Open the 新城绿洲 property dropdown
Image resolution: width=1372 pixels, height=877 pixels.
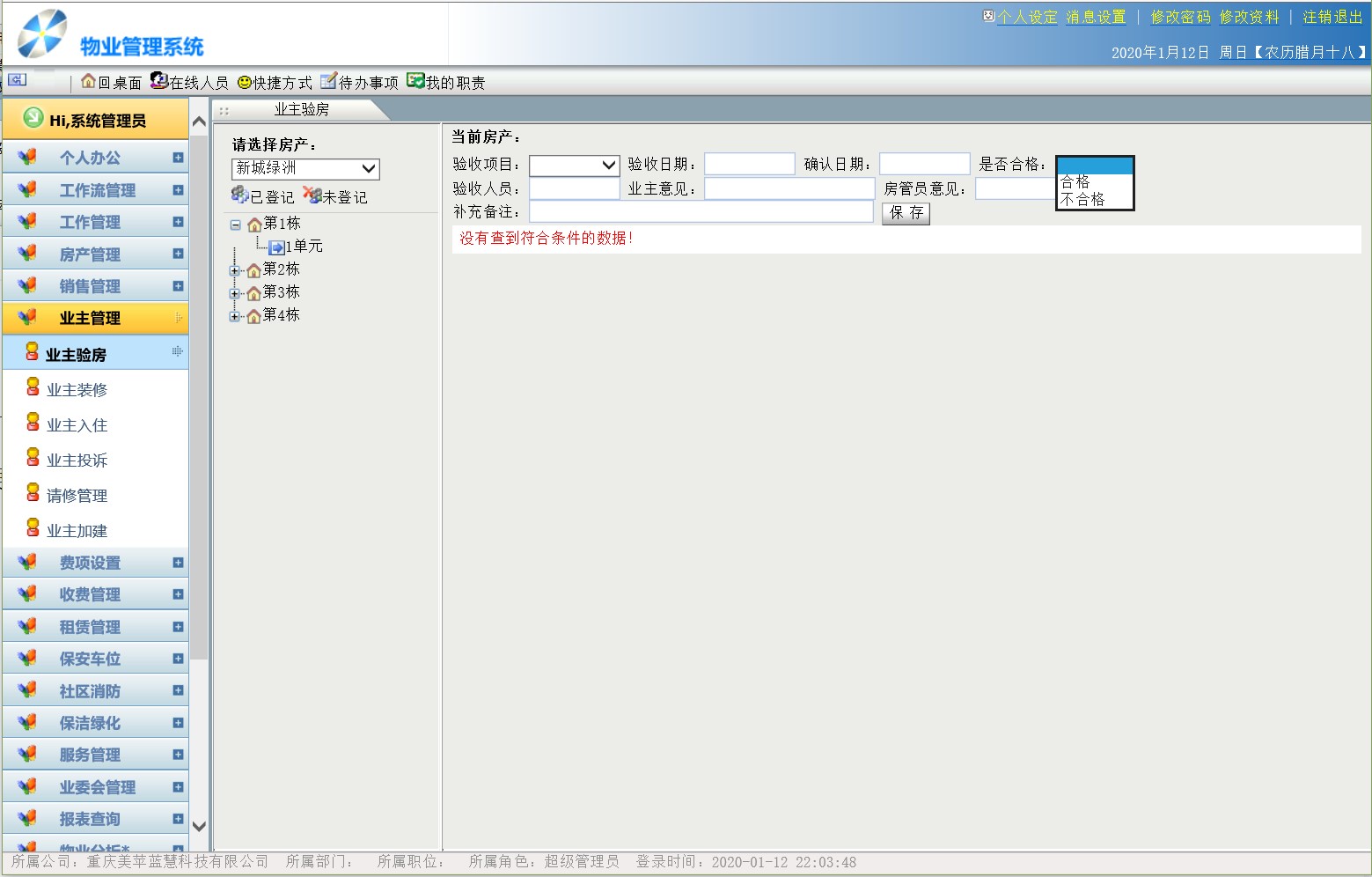tap(304, 168)
